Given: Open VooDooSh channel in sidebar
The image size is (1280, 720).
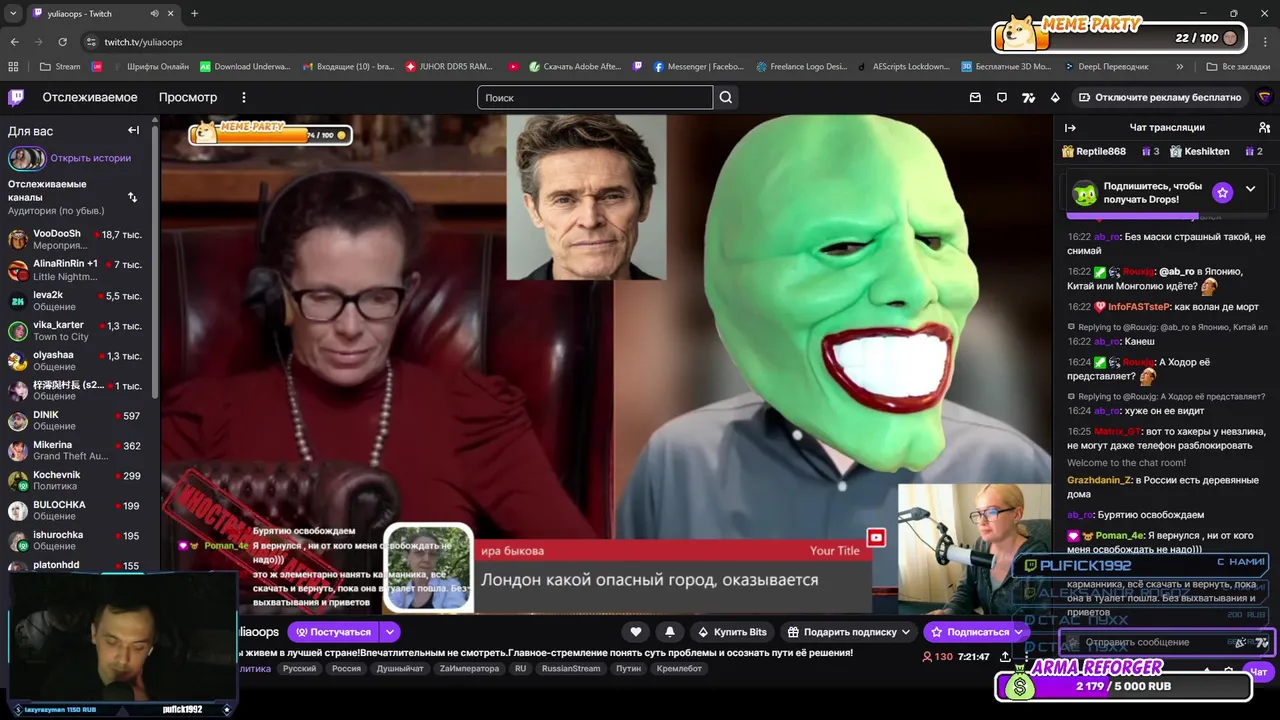Looking at the screenshot, I should coord(76,239).
